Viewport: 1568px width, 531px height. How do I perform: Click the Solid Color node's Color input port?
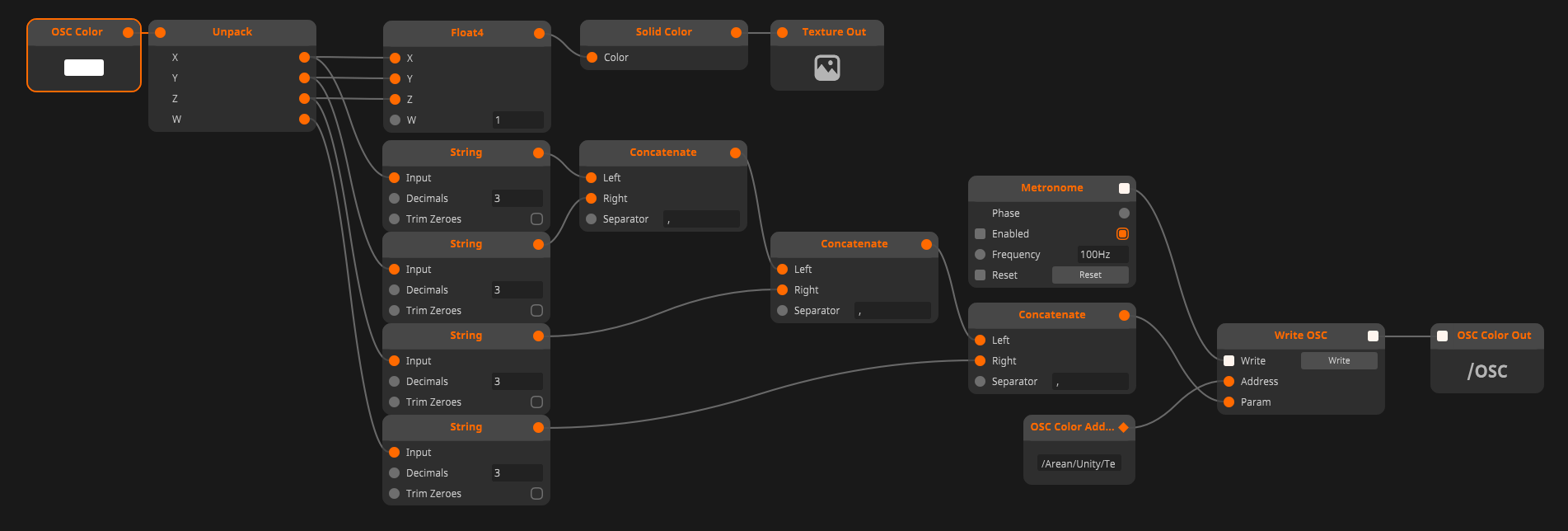coord(592,58)
